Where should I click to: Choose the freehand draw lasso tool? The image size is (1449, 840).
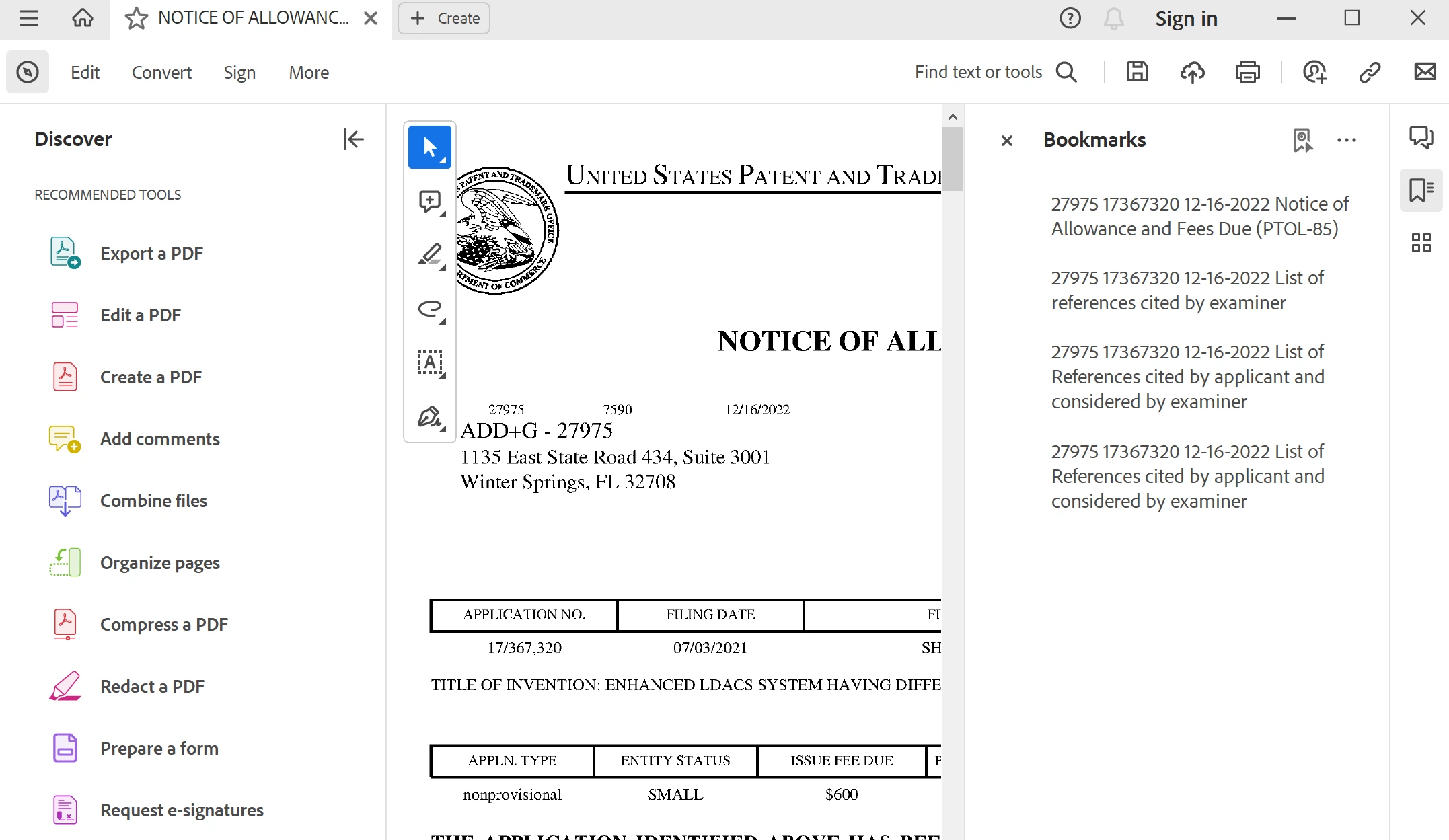click(x=429, y=309)
